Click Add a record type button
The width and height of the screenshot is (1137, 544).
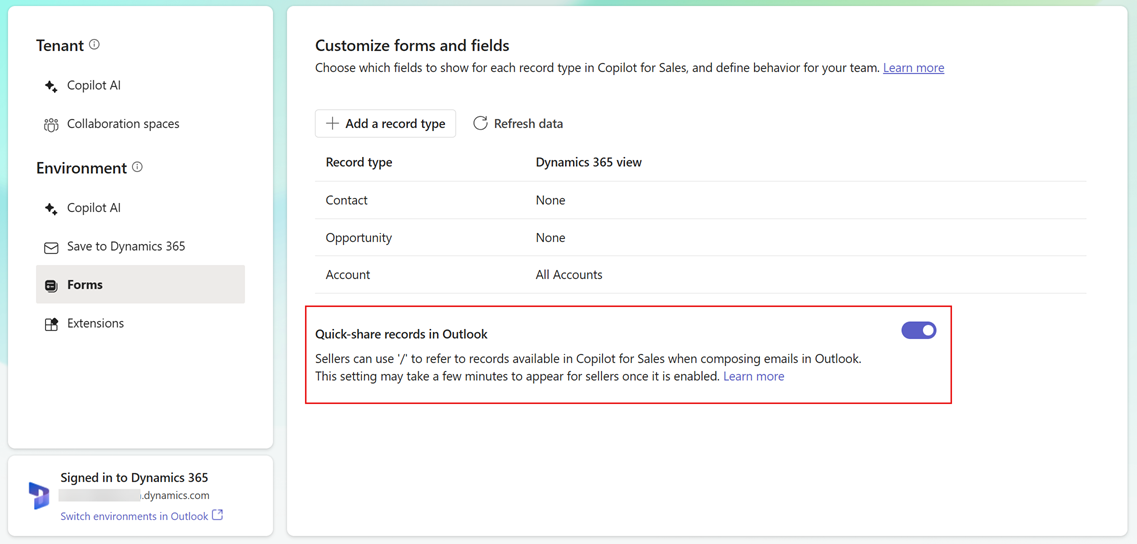pos(385,123)
